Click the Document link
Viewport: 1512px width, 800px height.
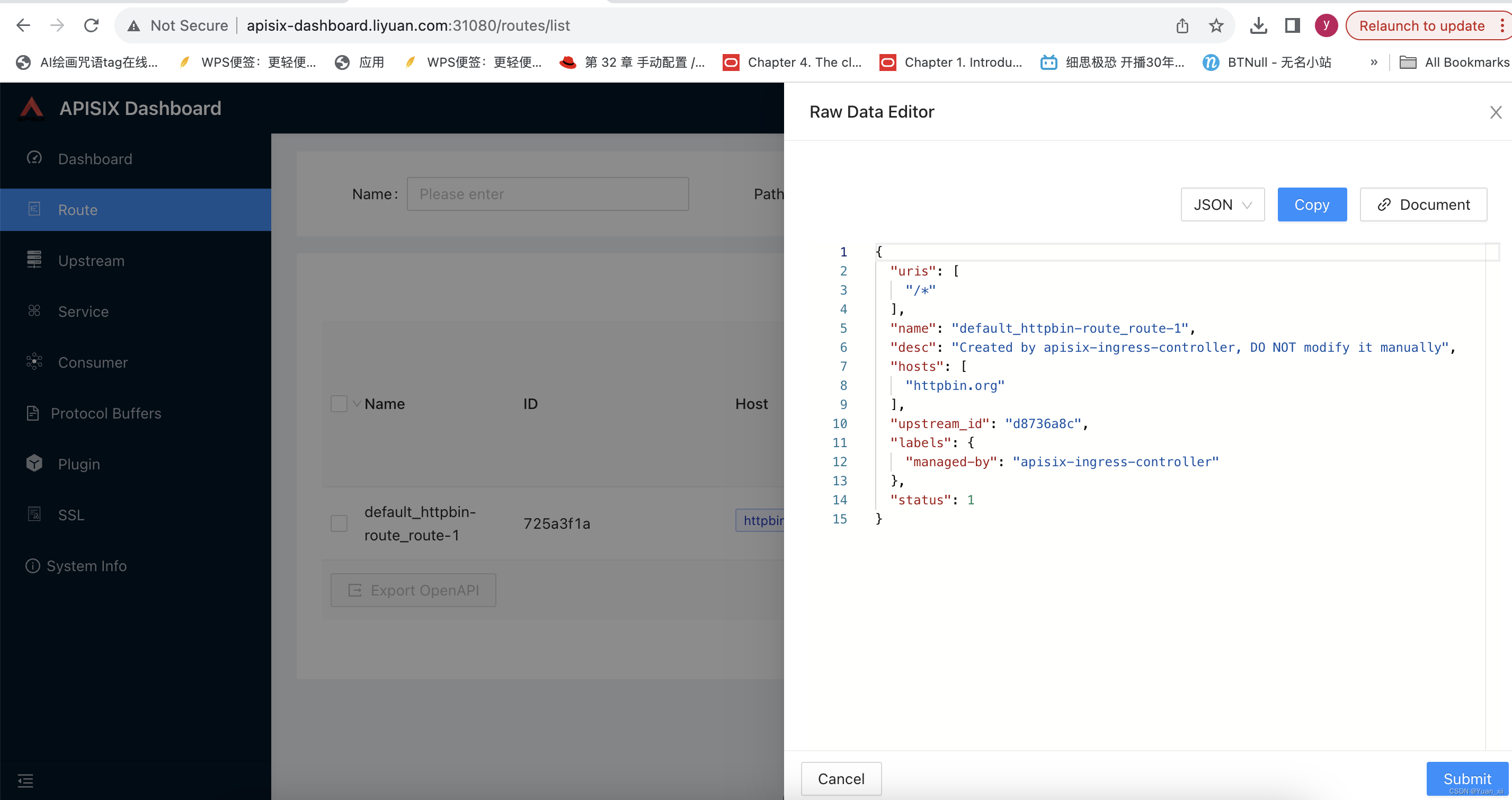1424,204
